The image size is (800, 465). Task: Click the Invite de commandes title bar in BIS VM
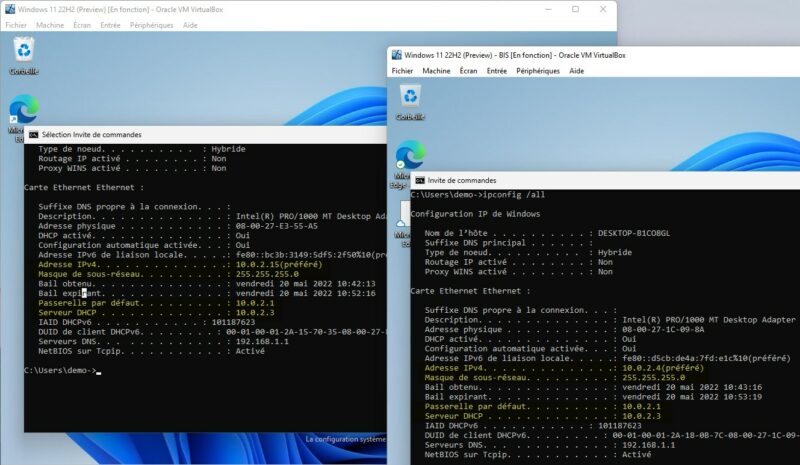click(605, 180)
